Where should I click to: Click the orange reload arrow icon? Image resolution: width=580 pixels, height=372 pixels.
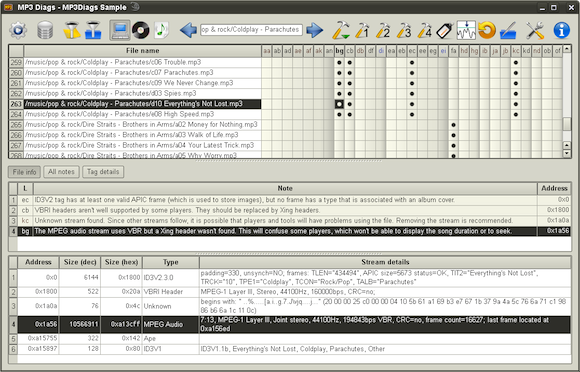pyautogui.click(x=487, y=30)
